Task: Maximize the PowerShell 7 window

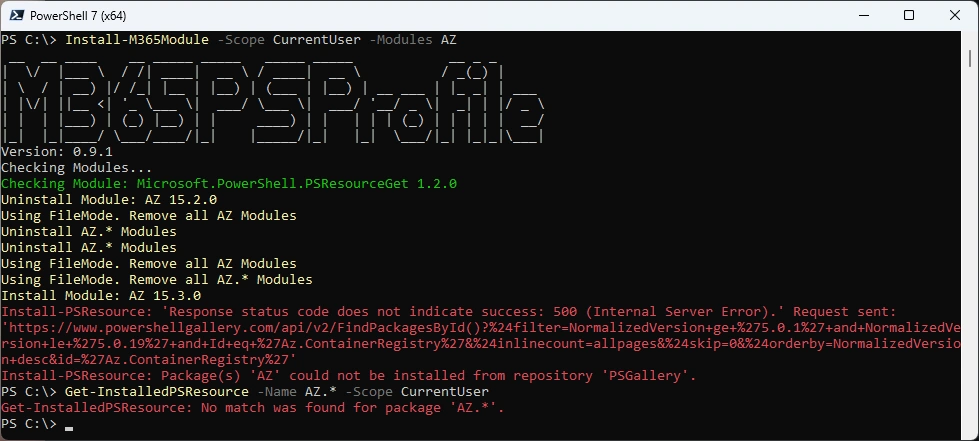Action: point(908,15)
